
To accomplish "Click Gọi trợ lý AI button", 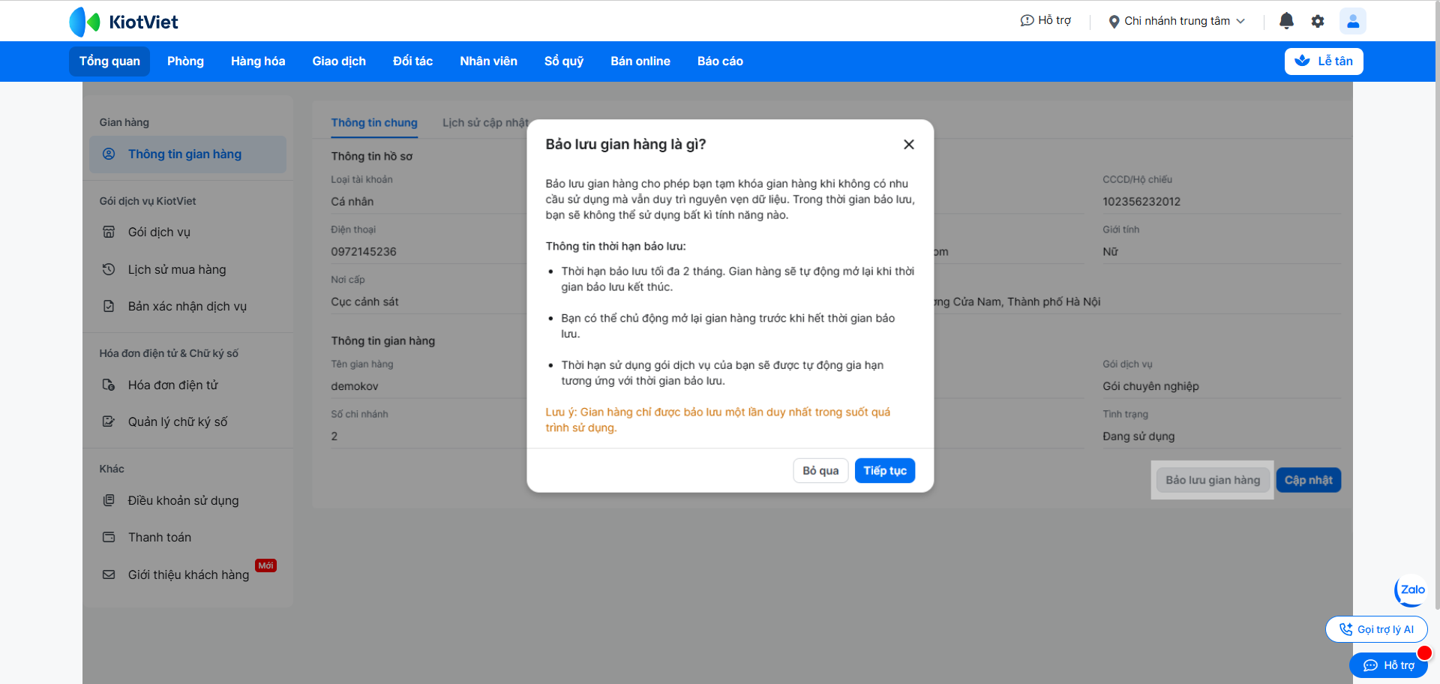I will click(x=1376, y=629).
